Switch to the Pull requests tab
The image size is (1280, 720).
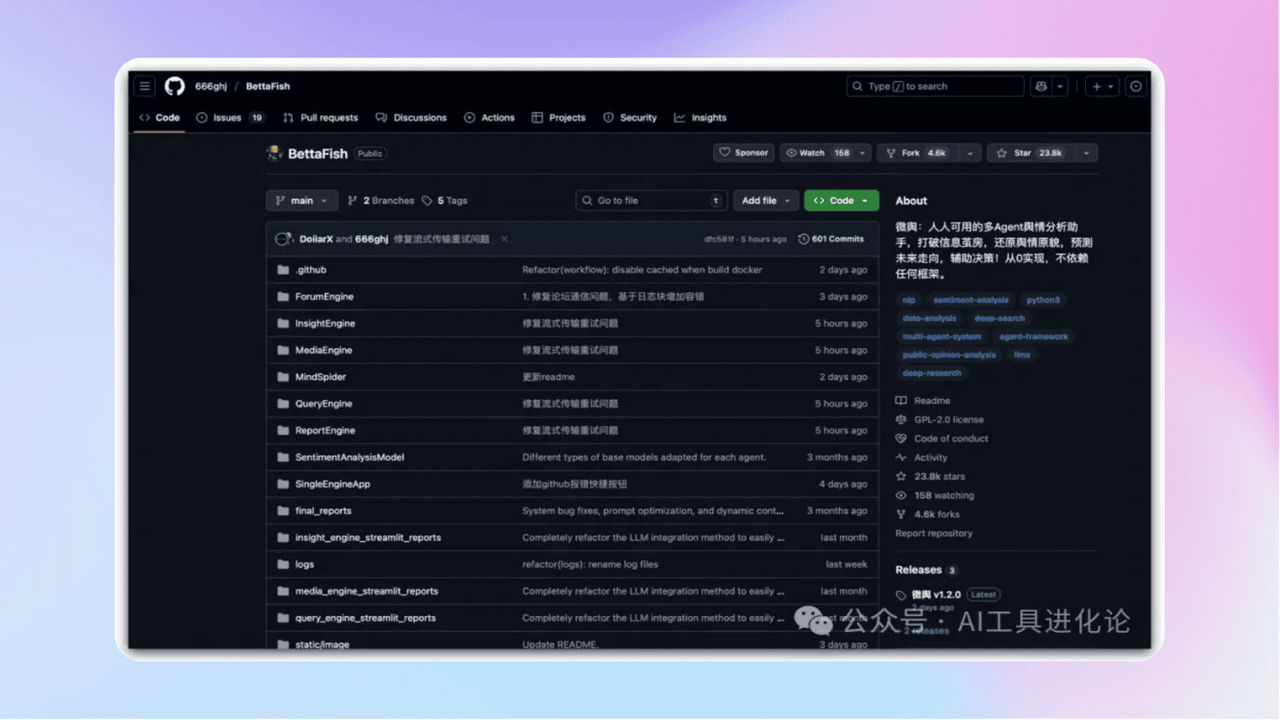click(320, 118)
